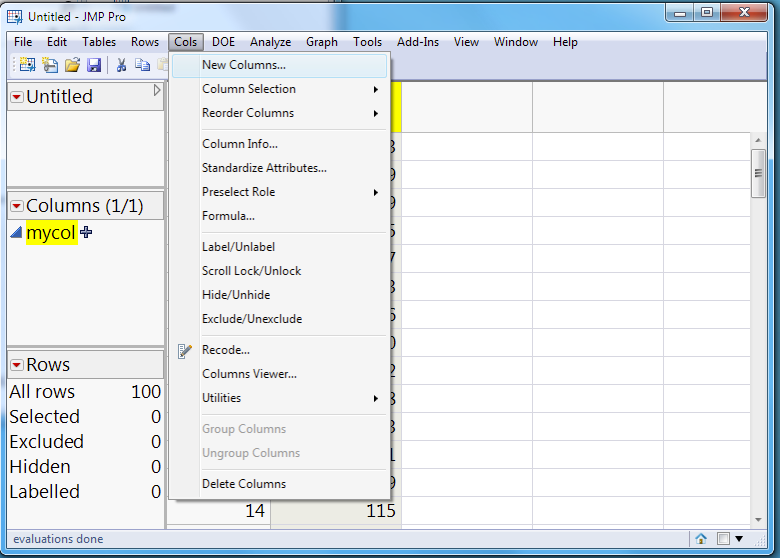
Task: Select the mycol column in Columns panel
Action: [x=51, y=232]
